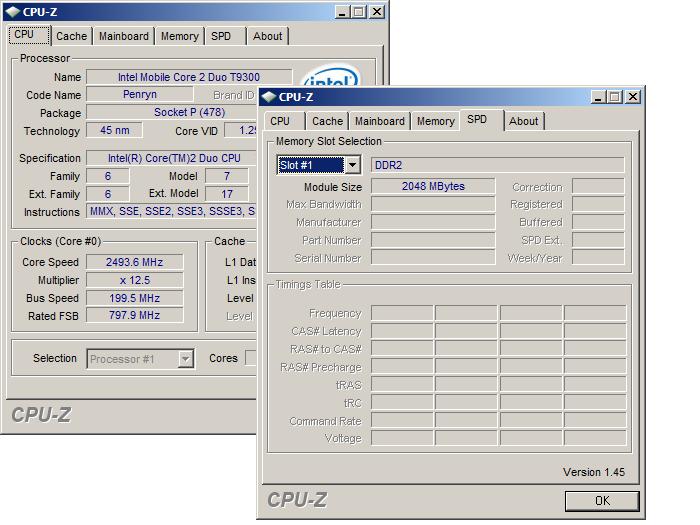Viewport: 700px width, 525px height.
Task: Click the empty Part Number field
Action: pos(433,240)
